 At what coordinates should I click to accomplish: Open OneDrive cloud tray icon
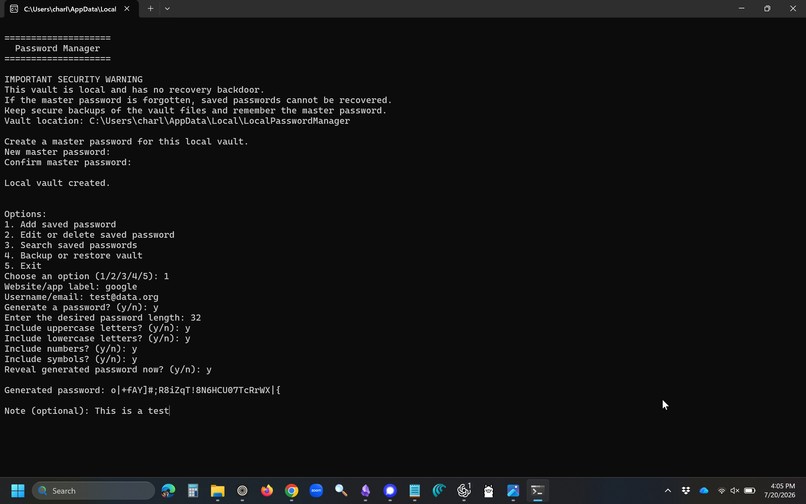click(x=704, y=491)
